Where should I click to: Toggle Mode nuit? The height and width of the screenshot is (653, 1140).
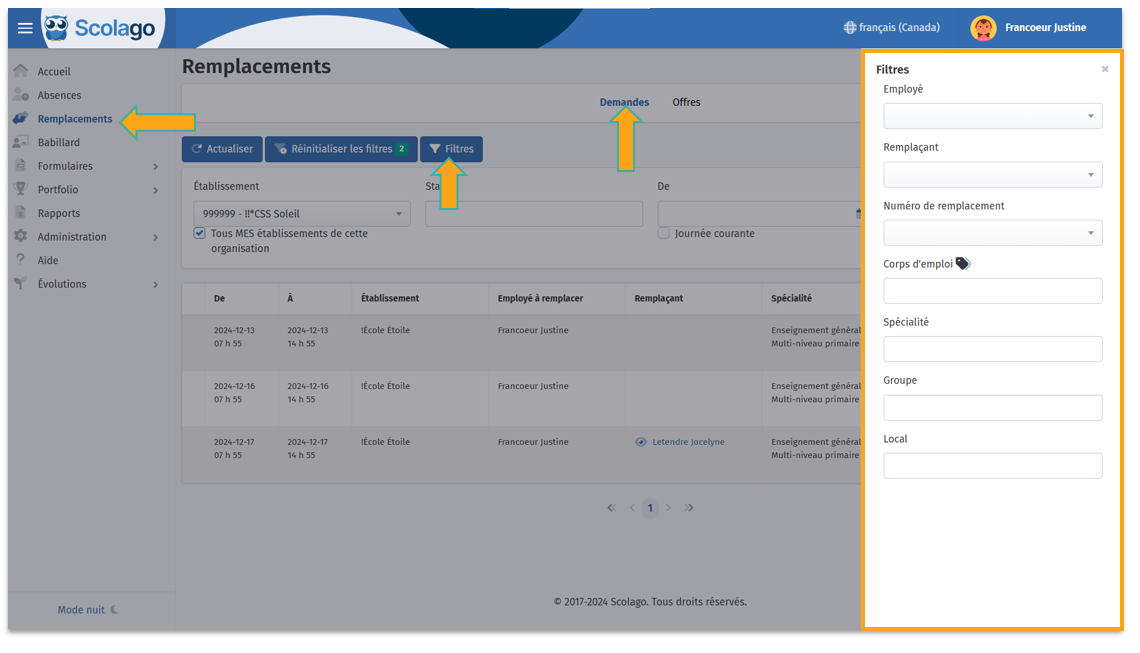pos(88,609)
